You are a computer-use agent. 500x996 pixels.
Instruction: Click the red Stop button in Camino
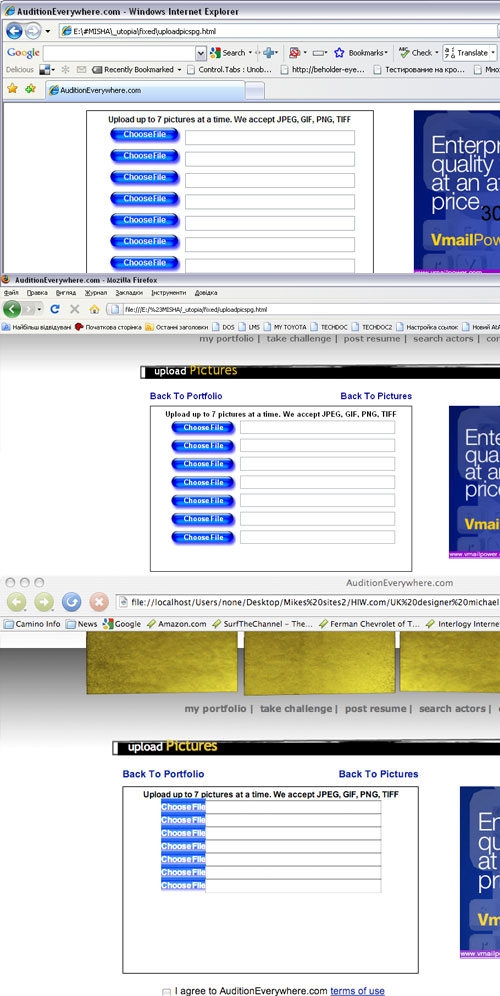(x=98, y=601)
